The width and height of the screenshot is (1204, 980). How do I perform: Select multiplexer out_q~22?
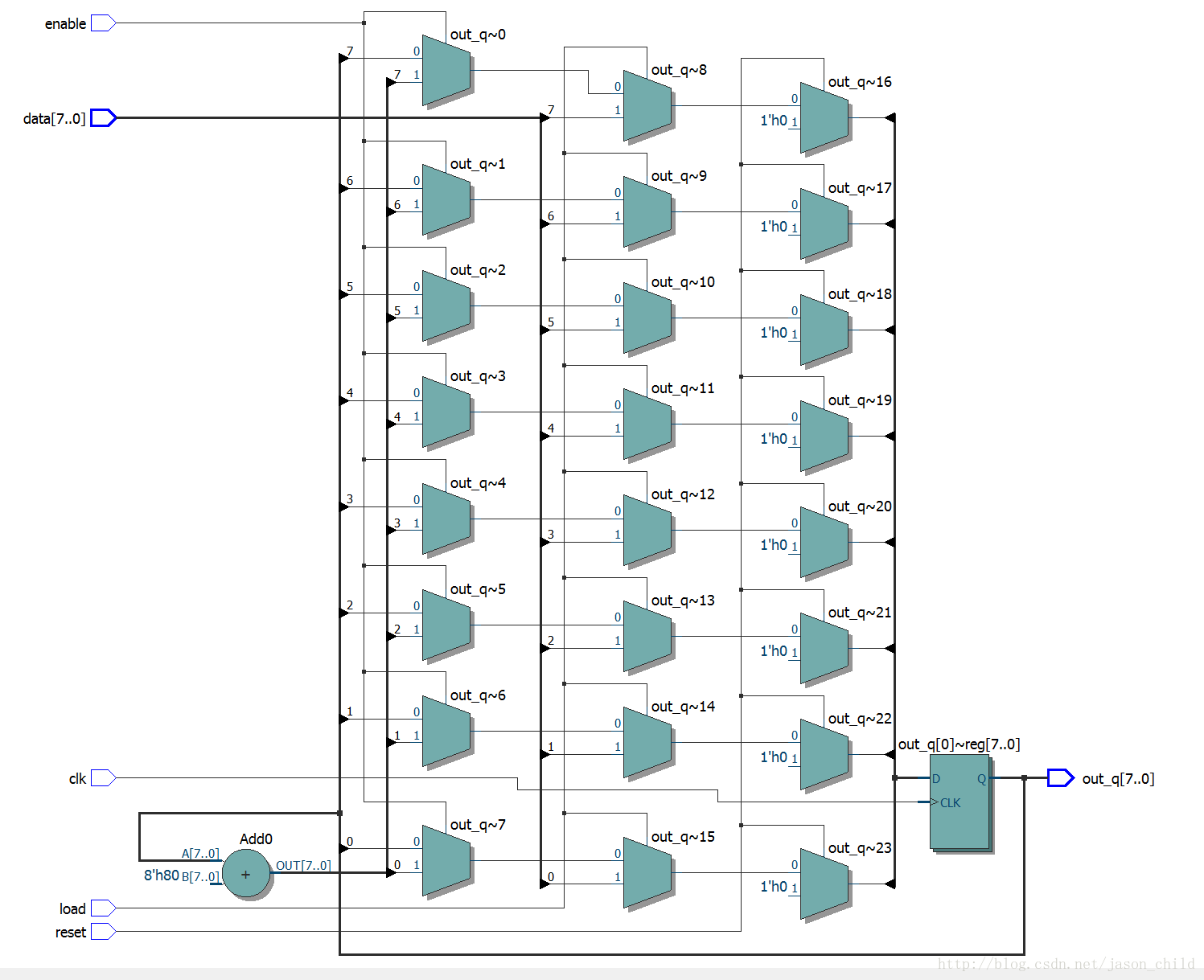[x=824, y=755]
